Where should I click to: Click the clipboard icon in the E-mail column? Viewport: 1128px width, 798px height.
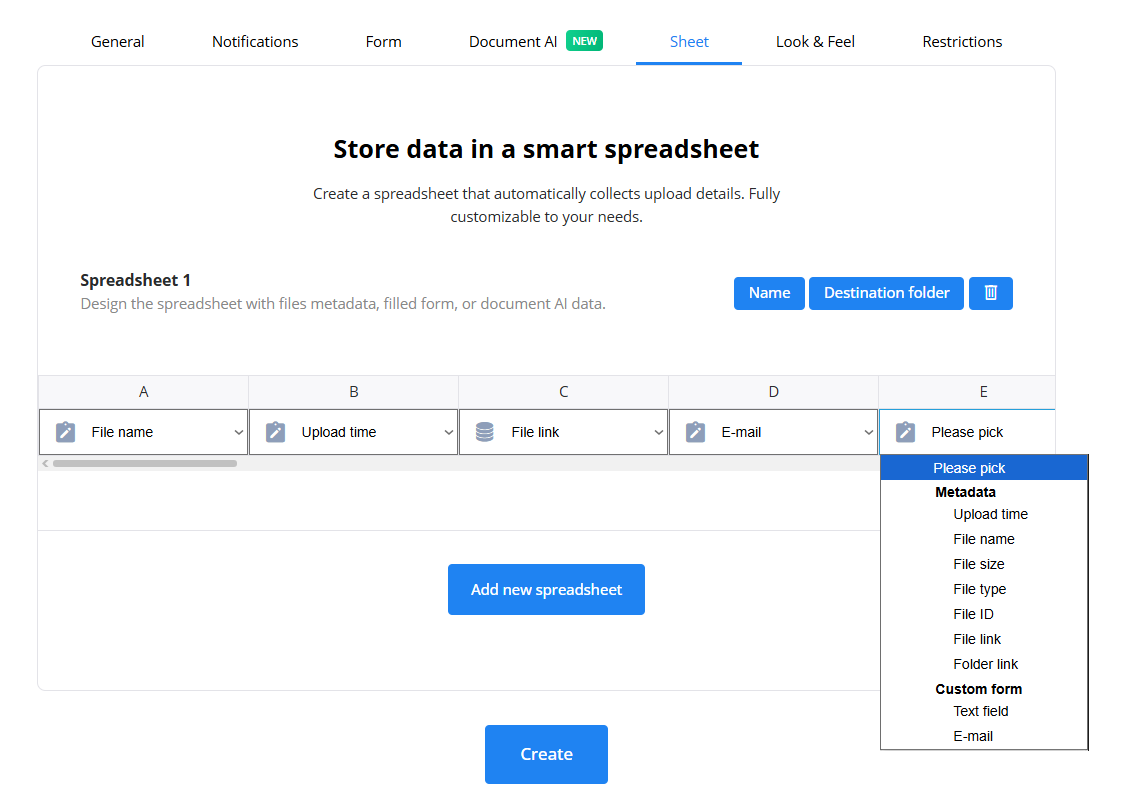pos(696,432)
